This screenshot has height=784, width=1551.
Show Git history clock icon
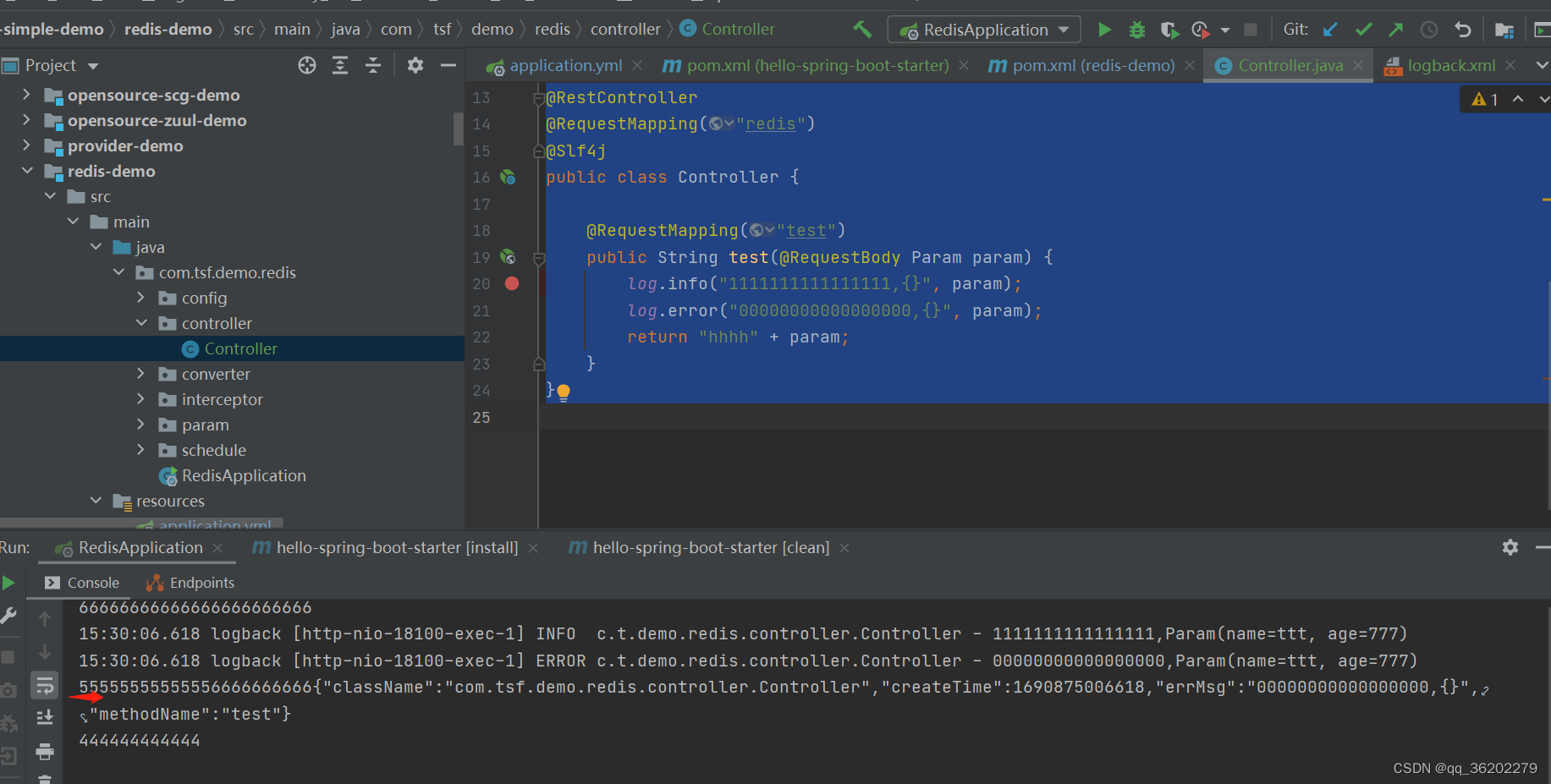(x=1429, y=30)
